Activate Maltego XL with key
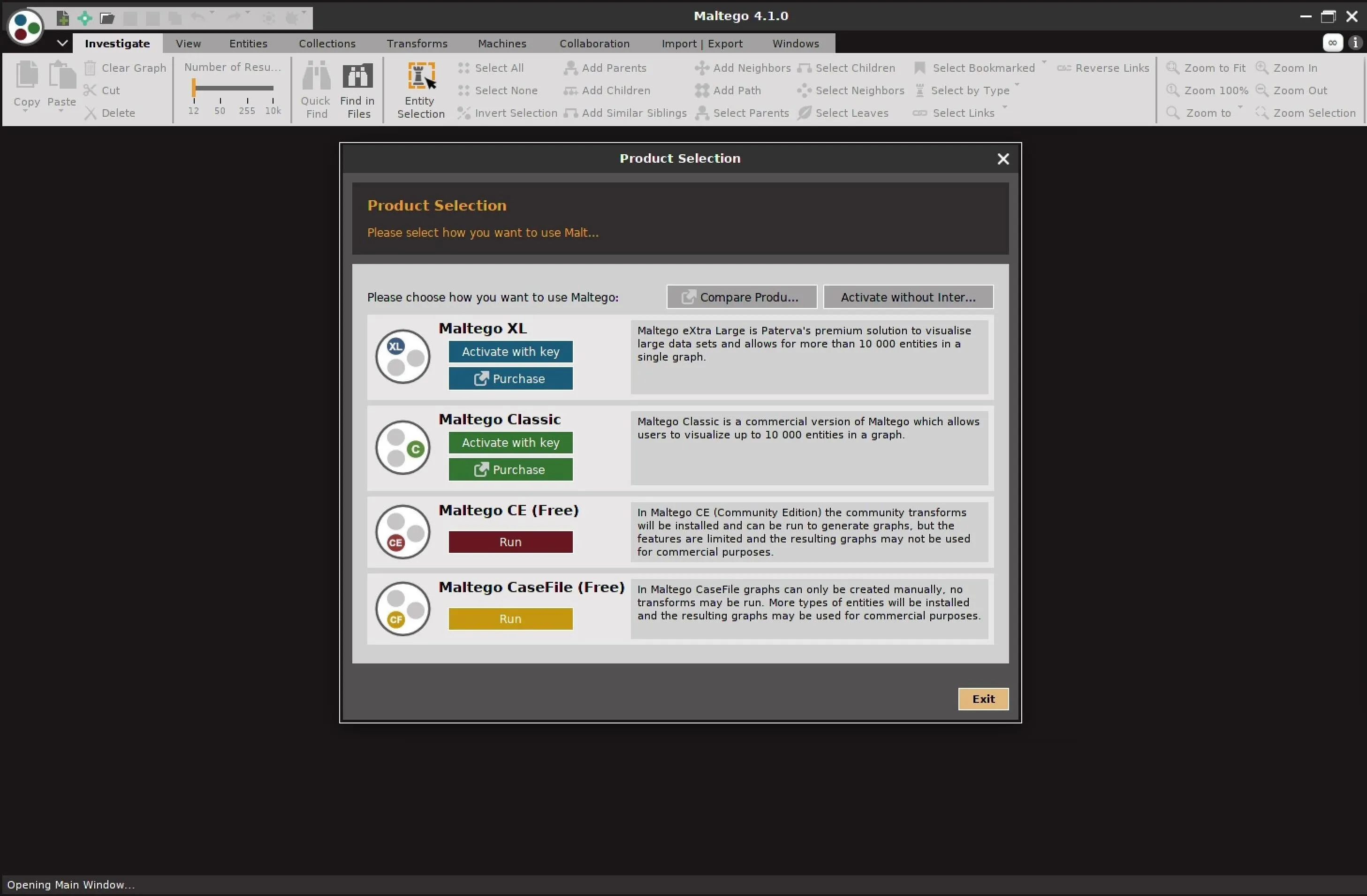This screenshot has width=1367, height=896. pos(510,352)
